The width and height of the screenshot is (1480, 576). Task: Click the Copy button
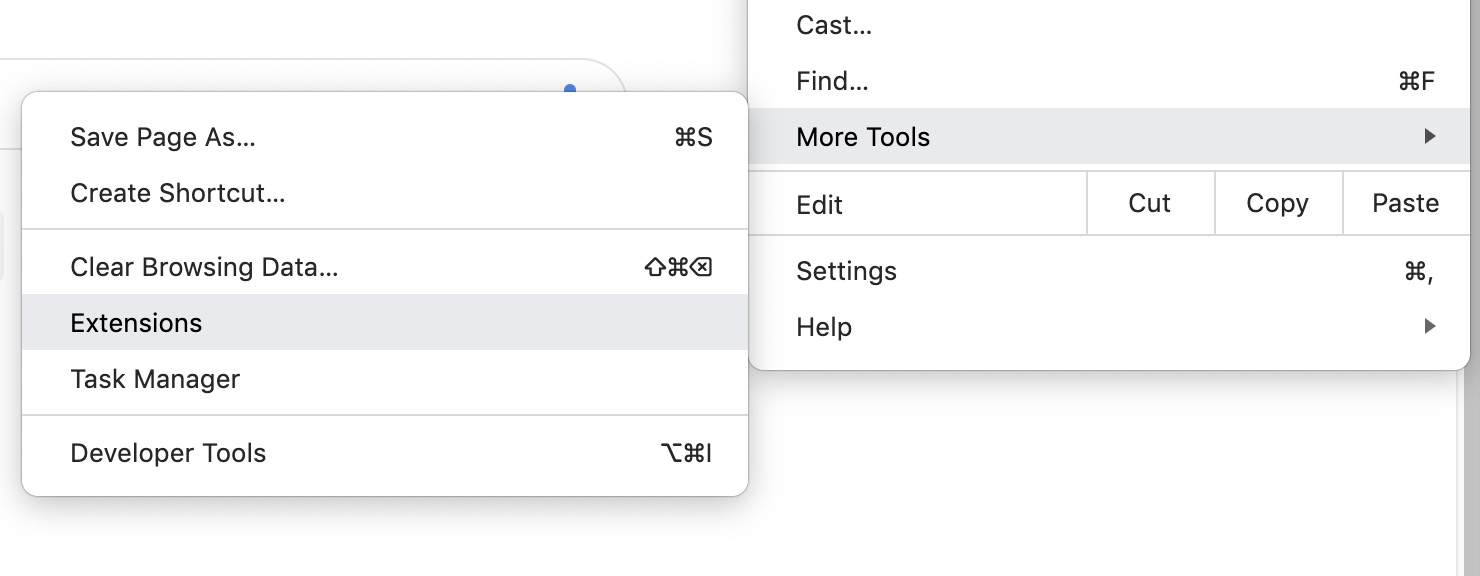[x=1277, y=202]
